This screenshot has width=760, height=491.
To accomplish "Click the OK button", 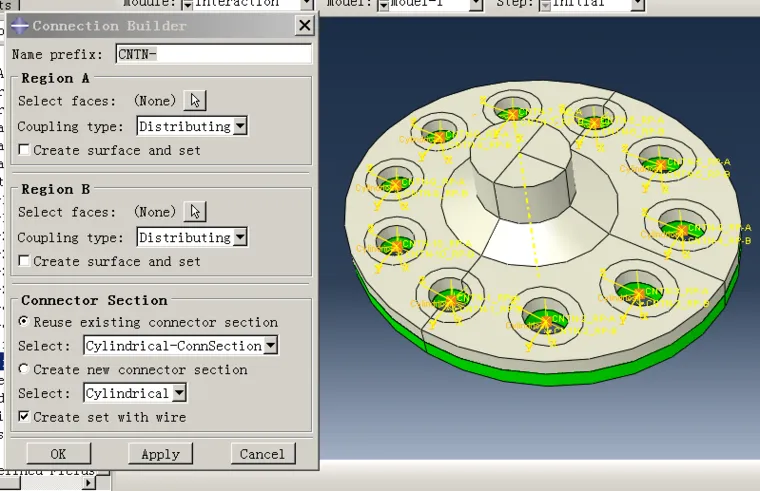I will point(59,454).
